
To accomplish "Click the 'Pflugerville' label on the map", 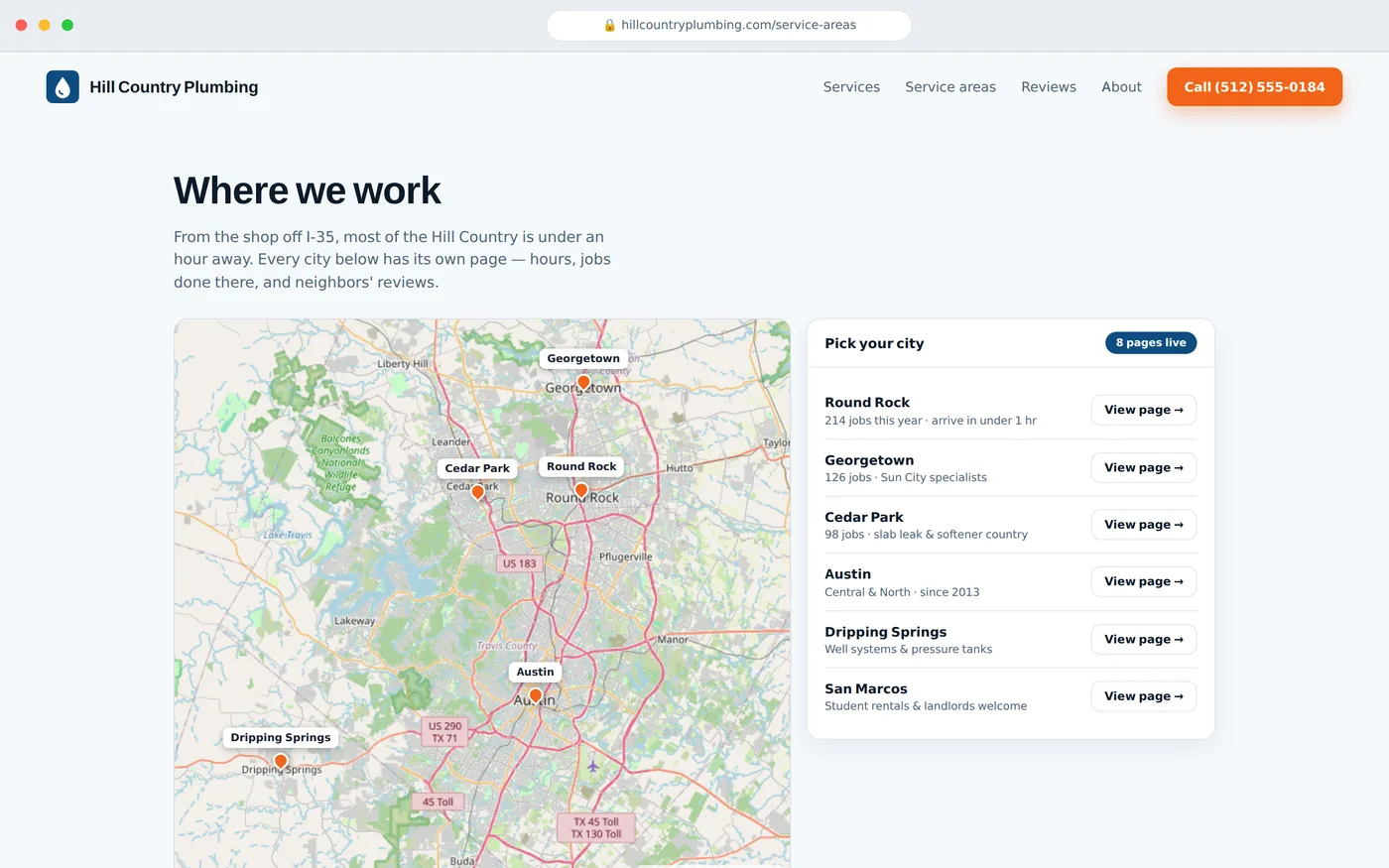I will tap(626, 557).
